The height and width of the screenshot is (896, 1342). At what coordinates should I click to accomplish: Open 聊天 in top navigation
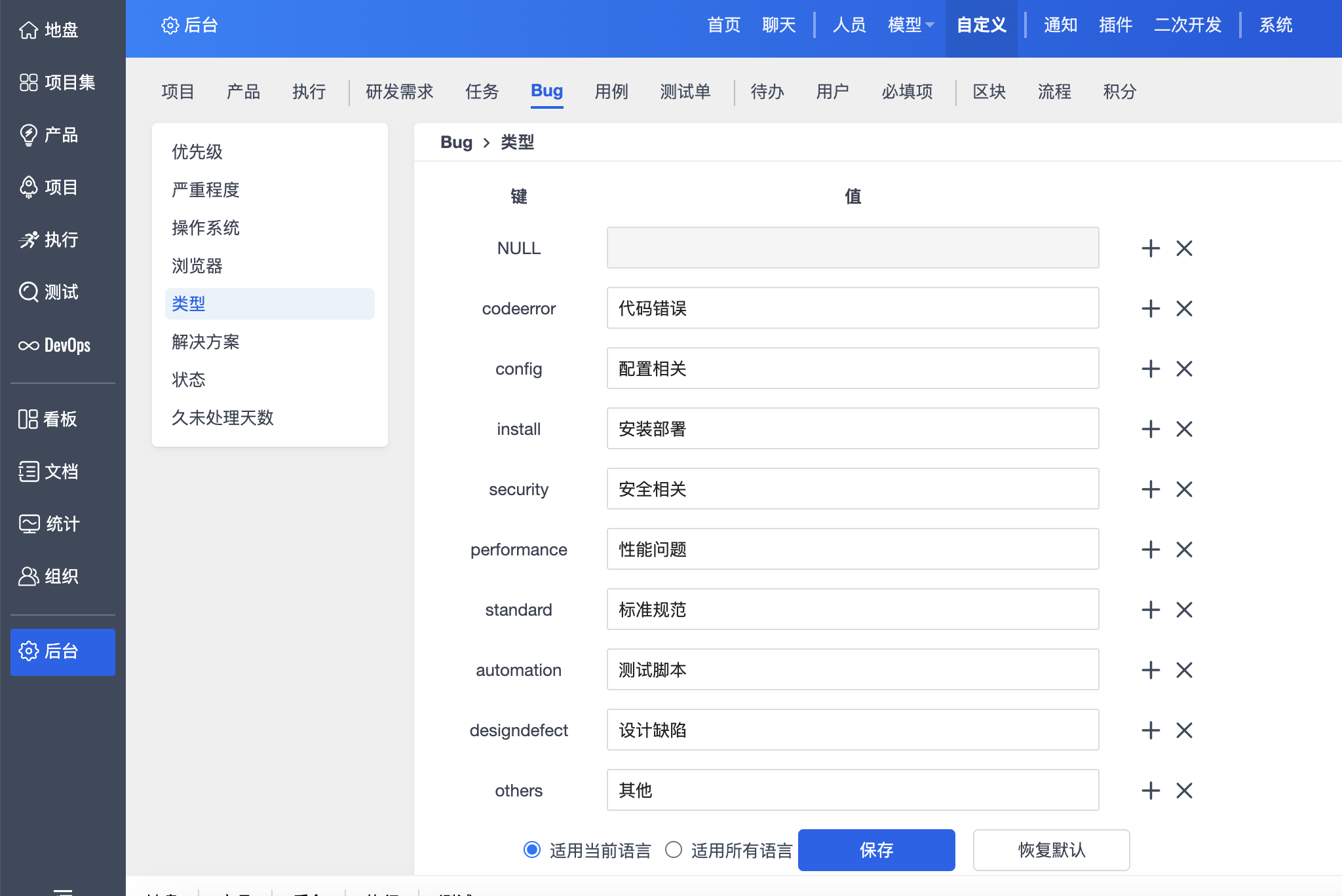tap(779, 26)
